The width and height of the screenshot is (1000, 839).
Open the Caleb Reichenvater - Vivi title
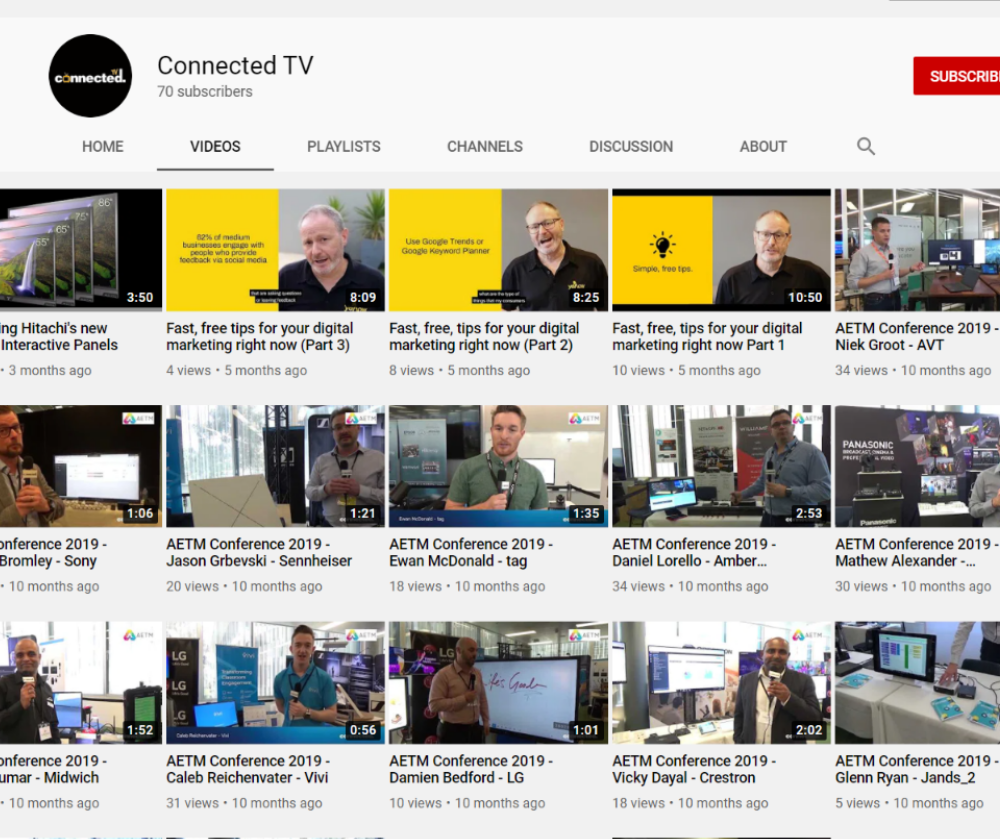[x=248, y=770]
